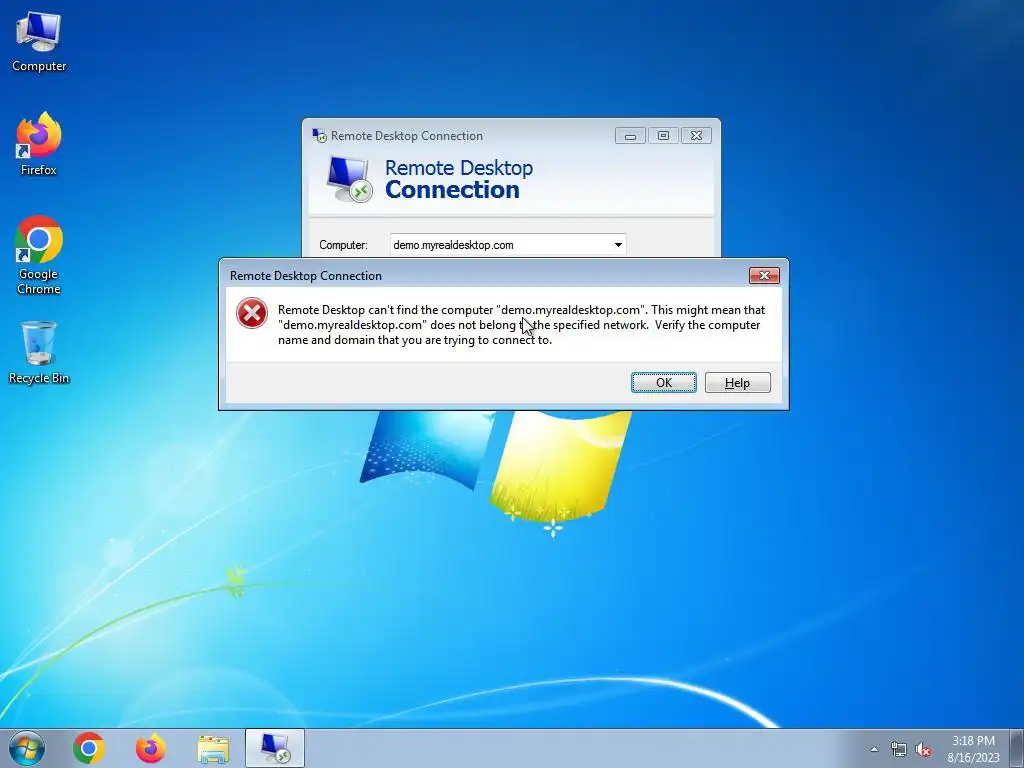Screen dimensions: 1024x768
Task: Open the Windows Start menu orb
Action: [27, 748]
